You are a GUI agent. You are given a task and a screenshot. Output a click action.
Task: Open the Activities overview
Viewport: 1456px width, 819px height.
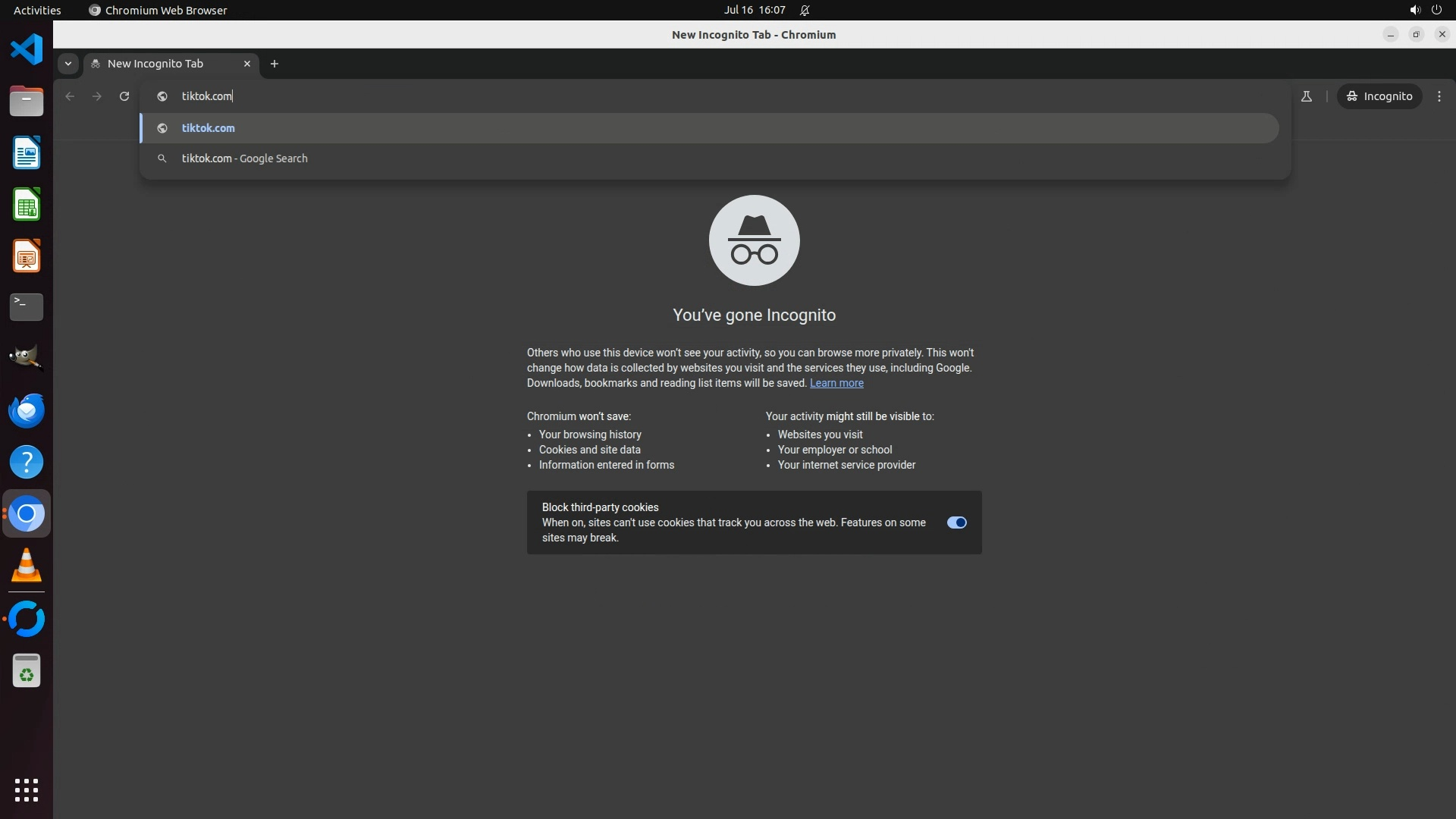[x=37, y=10]
